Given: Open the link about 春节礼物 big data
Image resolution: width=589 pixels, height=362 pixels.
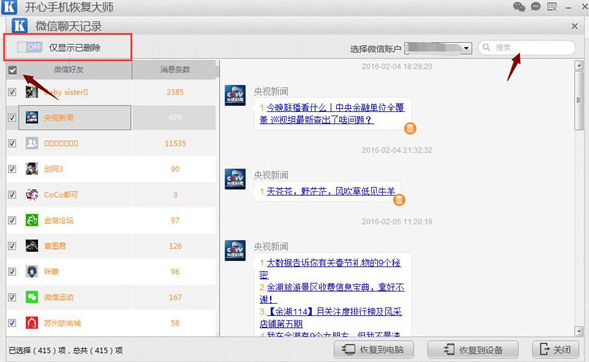Looking at the screenshot, I should (x=331, y=268).
